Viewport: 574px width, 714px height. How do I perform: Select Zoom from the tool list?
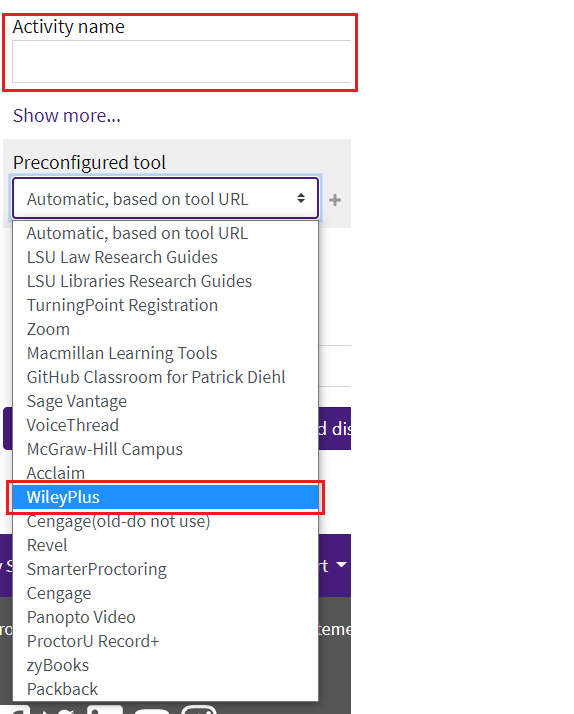tap(165, 329)
